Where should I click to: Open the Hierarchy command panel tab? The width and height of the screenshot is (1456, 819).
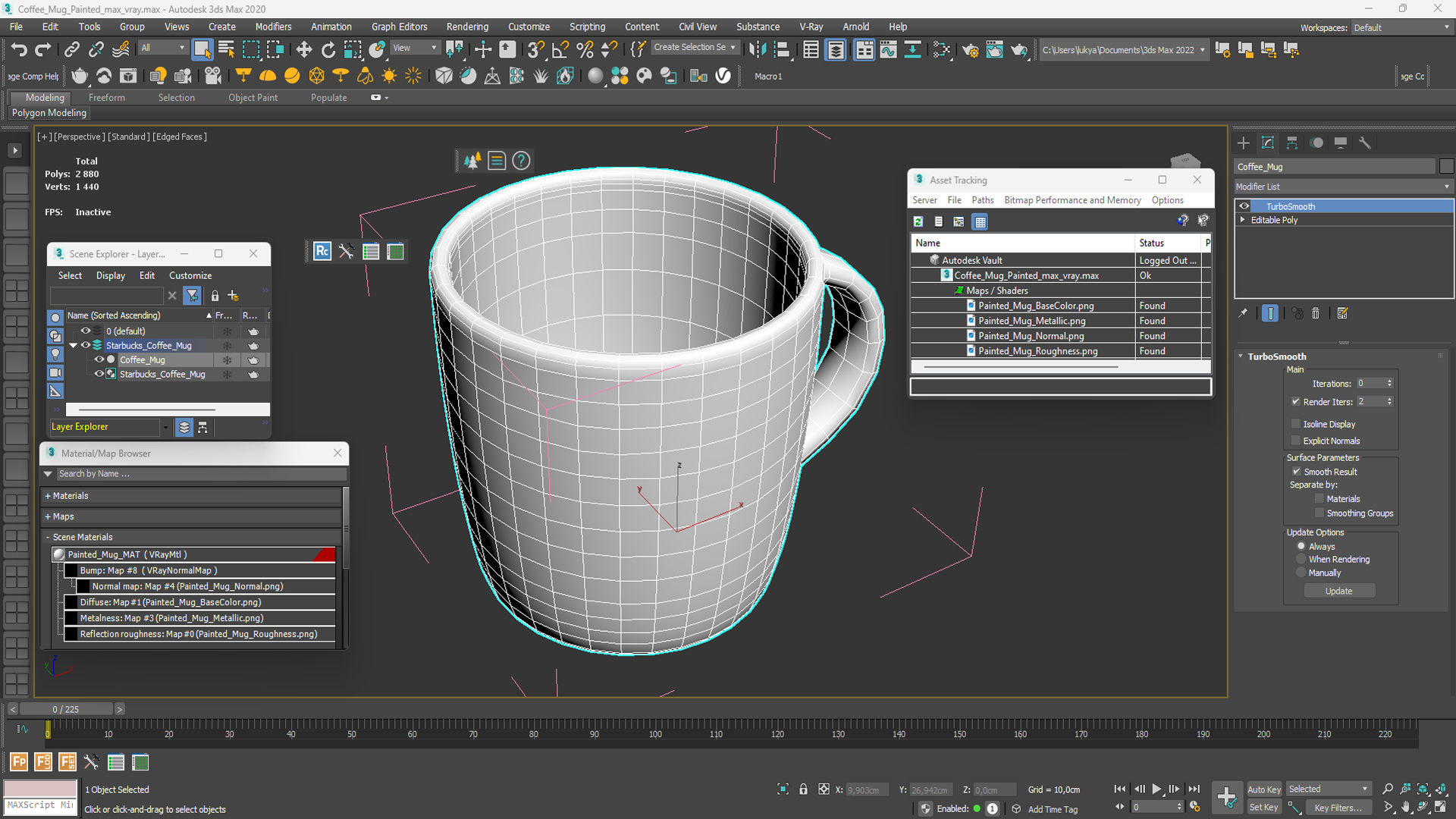coord(1292,143)
